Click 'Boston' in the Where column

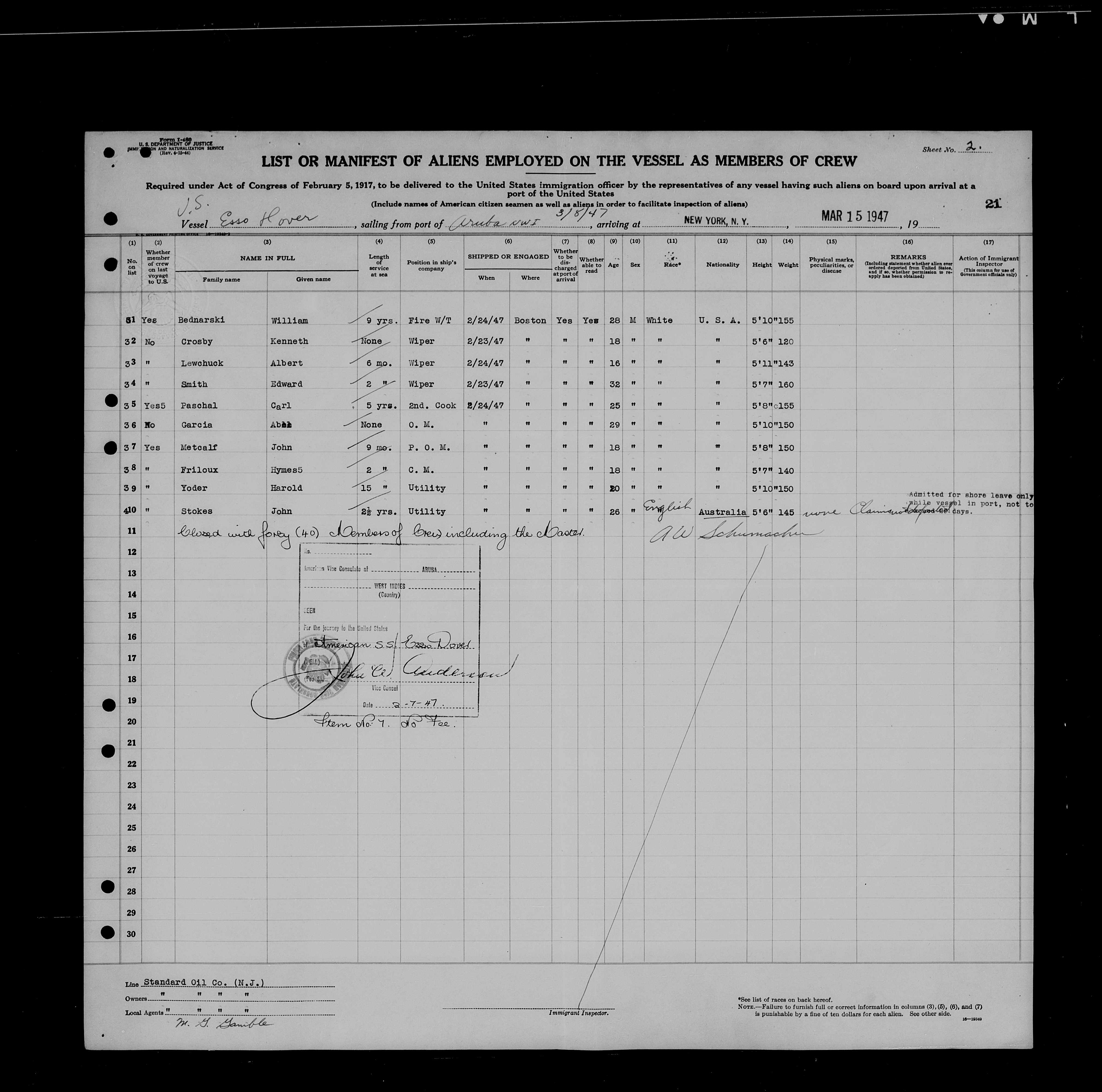[x=530, y=321]
